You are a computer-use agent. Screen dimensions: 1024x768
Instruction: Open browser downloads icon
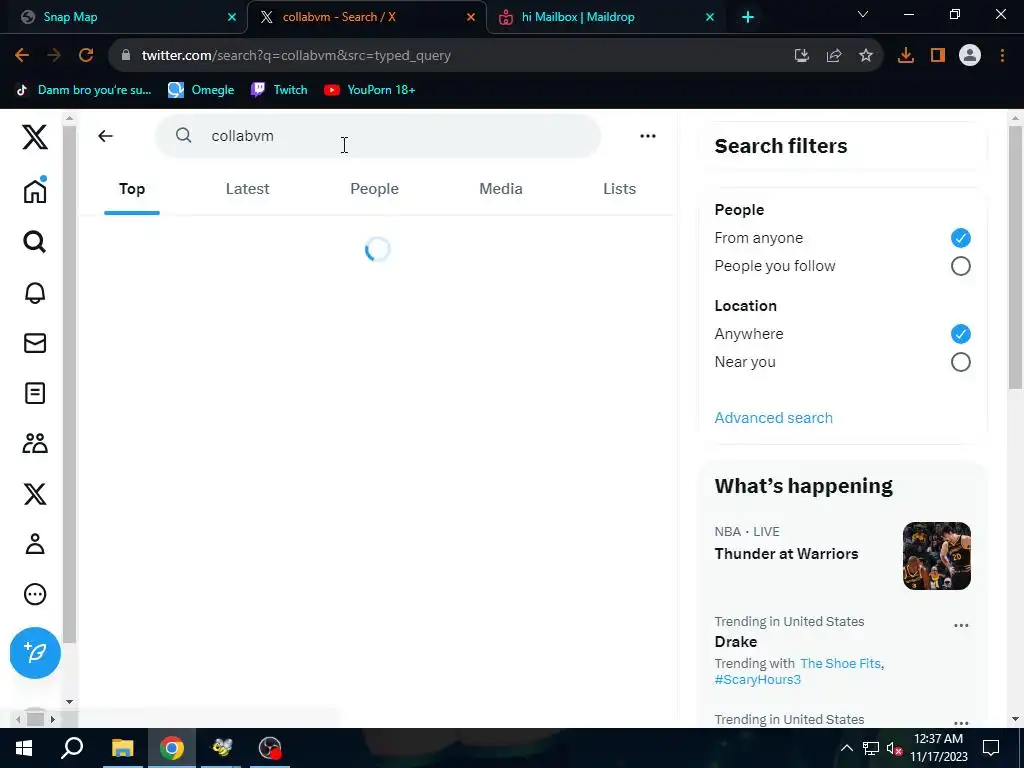tap(905, 56)
